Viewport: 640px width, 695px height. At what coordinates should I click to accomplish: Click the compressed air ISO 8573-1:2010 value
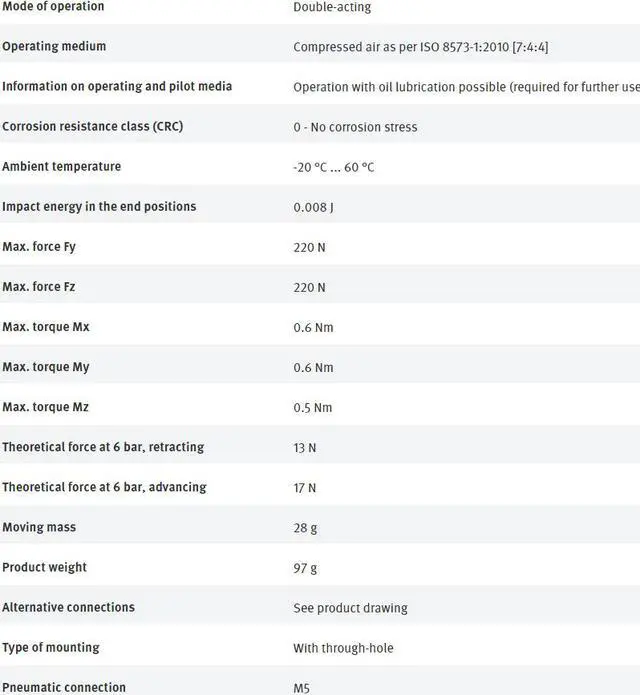[x=418, y=47]
